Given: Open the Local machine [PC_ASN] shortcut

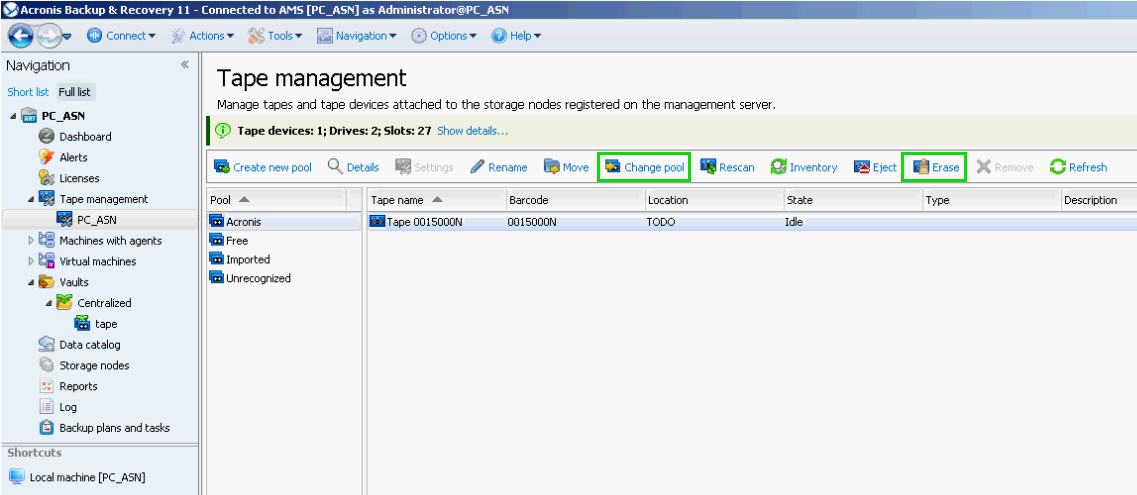Looking at the screenshot, I should pyautogui.click(x=77, y=477).
